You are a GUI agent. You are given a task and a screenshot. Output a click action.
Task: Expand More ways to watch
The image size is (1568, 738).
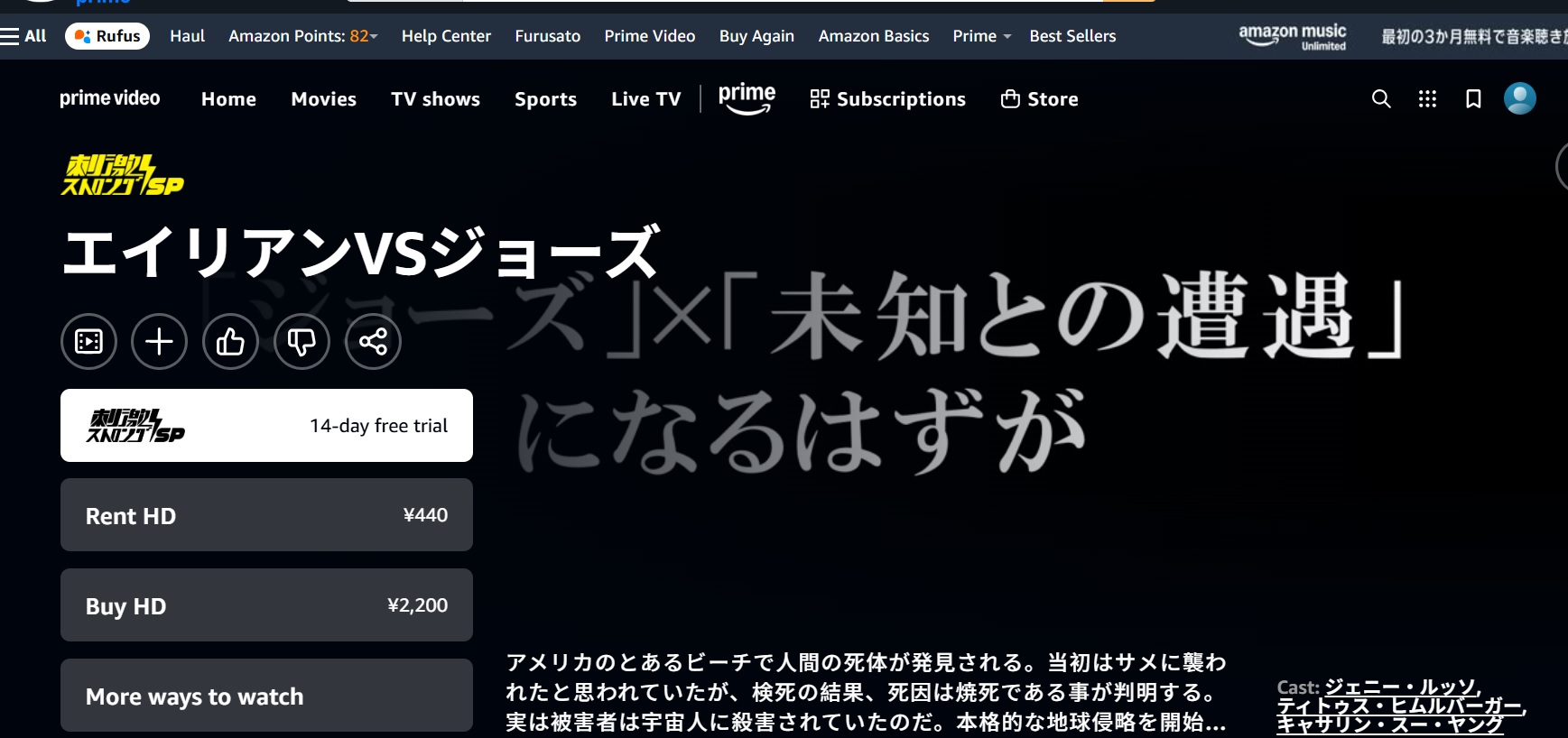[x=266, y=696]
